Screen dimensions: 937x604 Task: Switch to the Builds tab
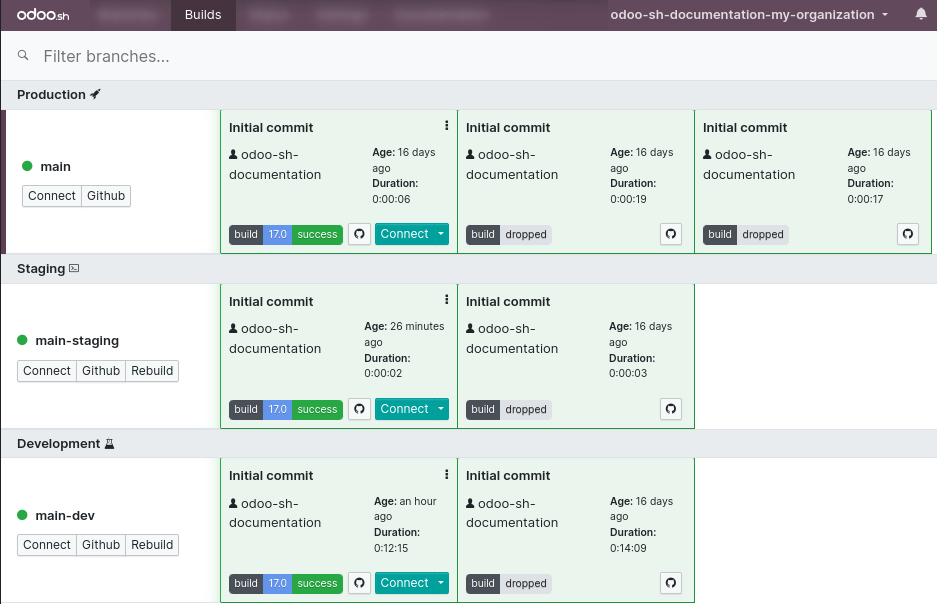(203, 15)
